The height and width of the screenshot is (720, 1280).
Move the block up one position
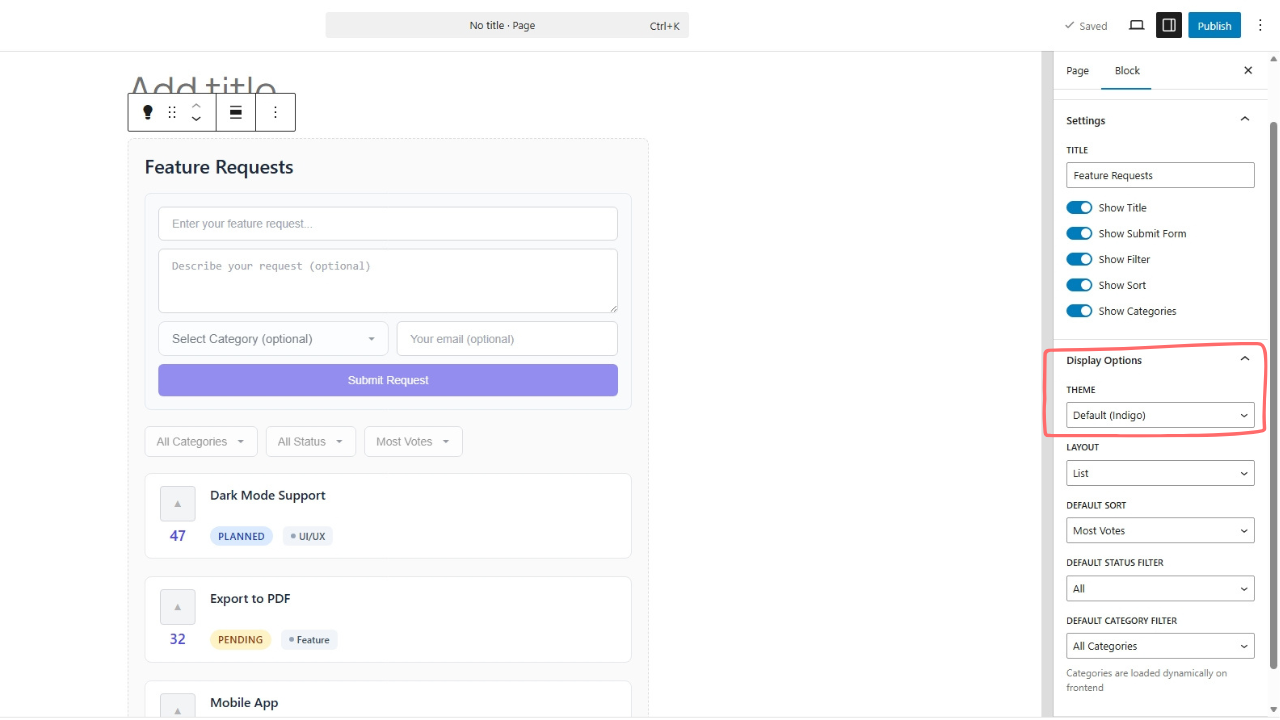pos(196,104)
